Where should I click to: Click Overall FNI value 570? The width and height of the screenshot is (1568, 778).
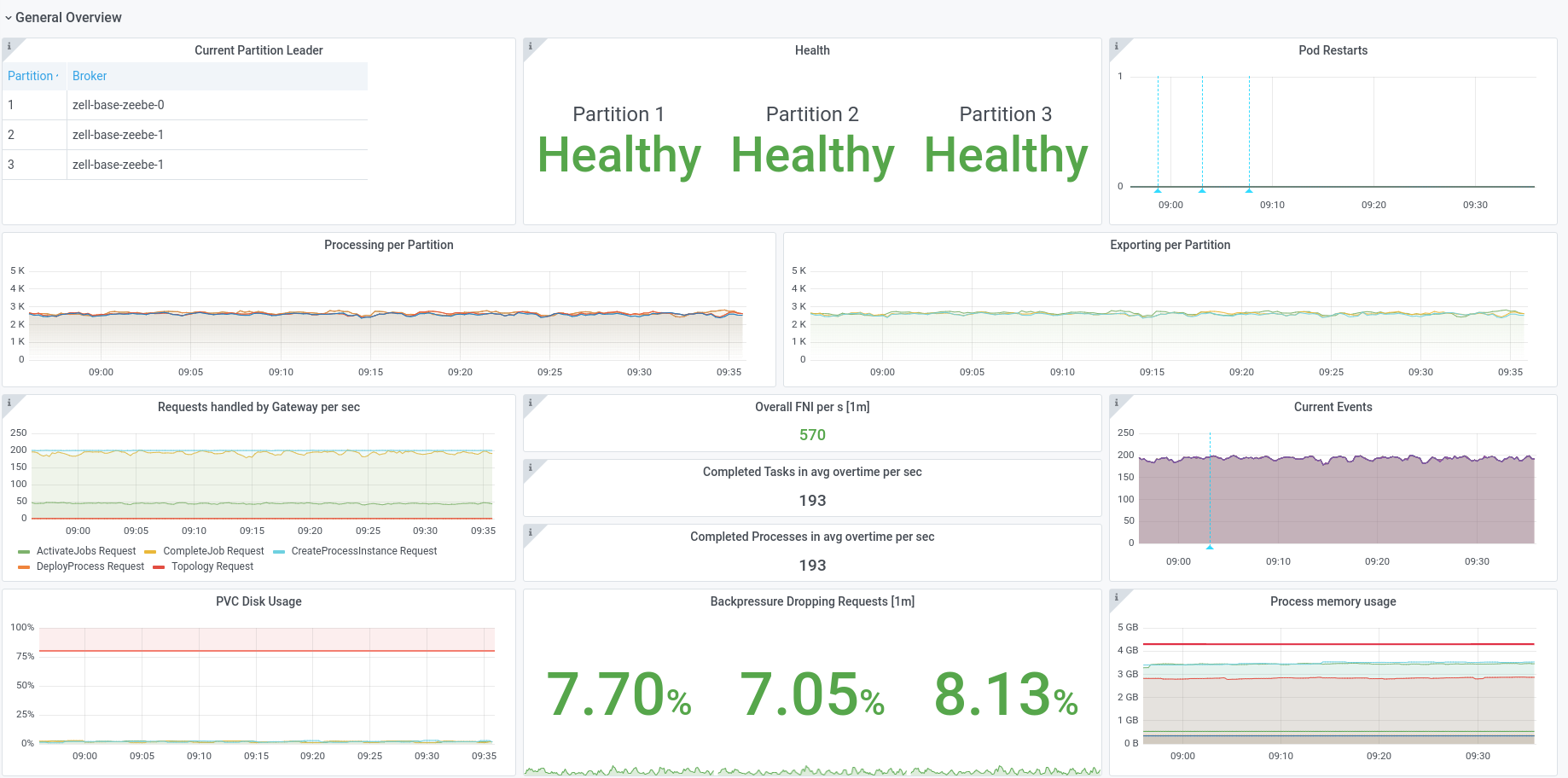[x=812, y=435]
